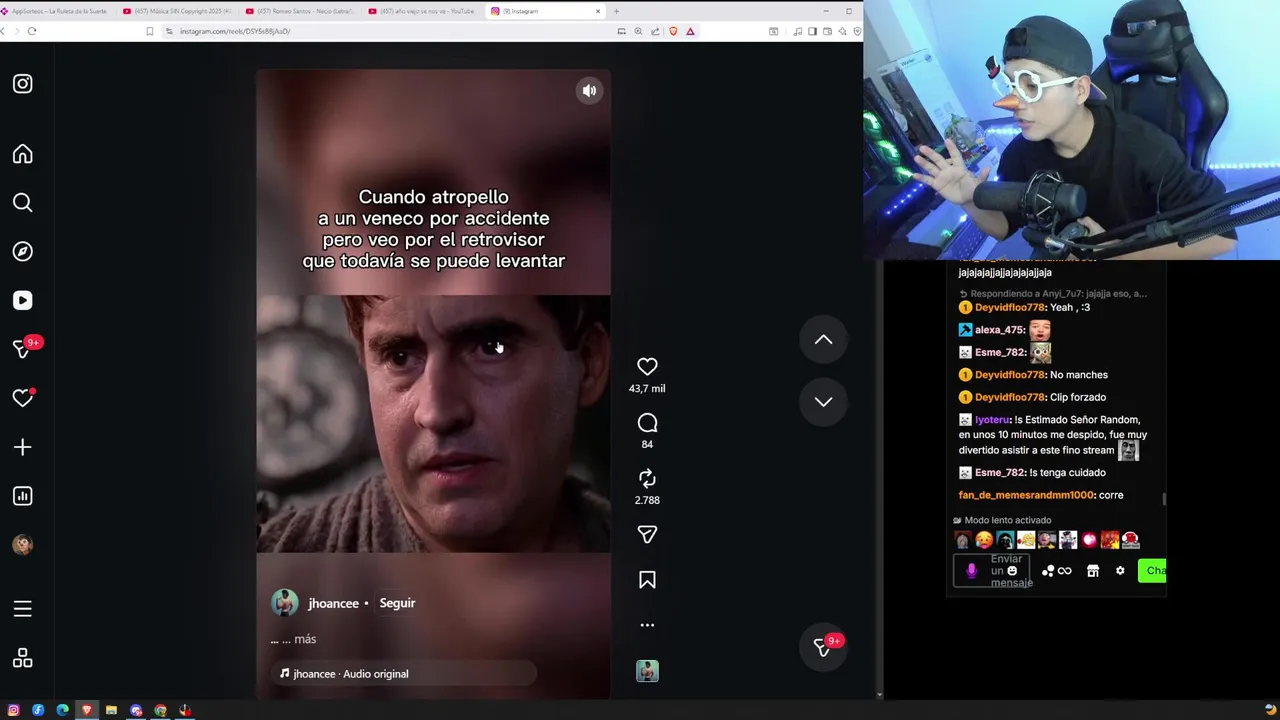Open the Explore compass icon
The image size is (1280, 720).
[x=22, y=252]
